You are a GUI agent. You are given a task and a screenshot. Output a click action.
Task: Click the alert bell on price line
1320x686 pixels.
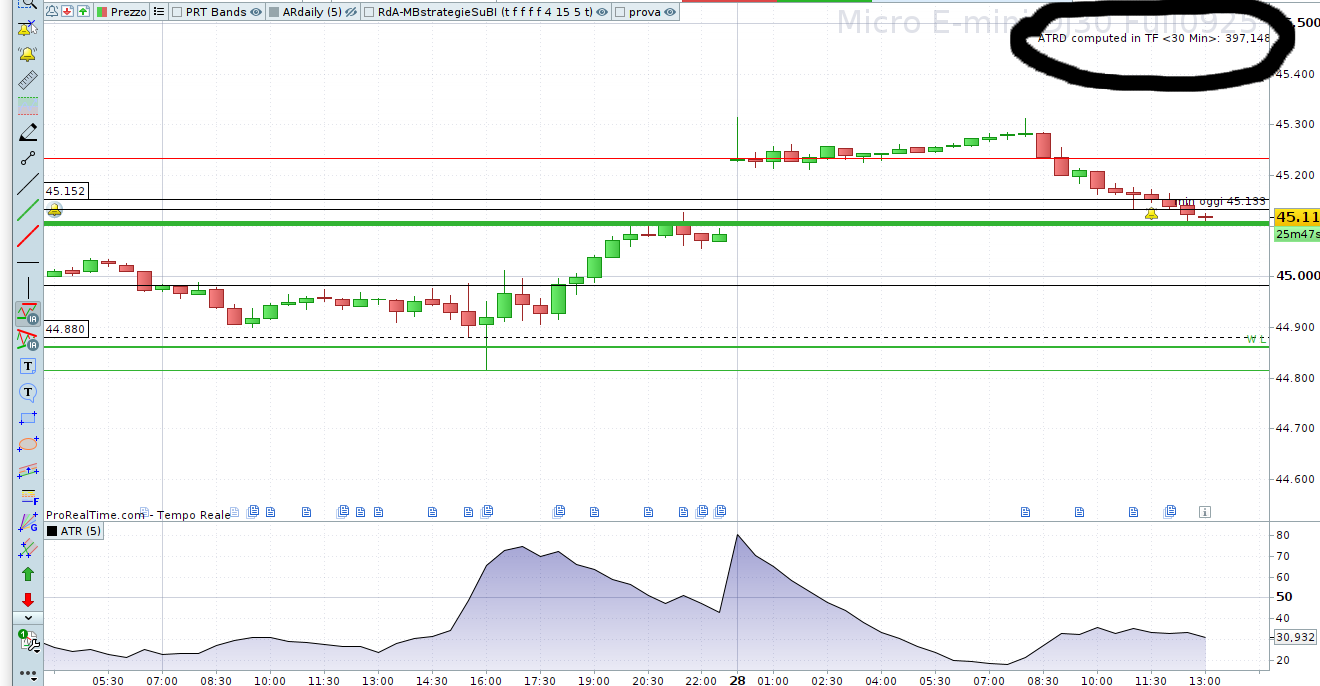[x=54, y=209]
